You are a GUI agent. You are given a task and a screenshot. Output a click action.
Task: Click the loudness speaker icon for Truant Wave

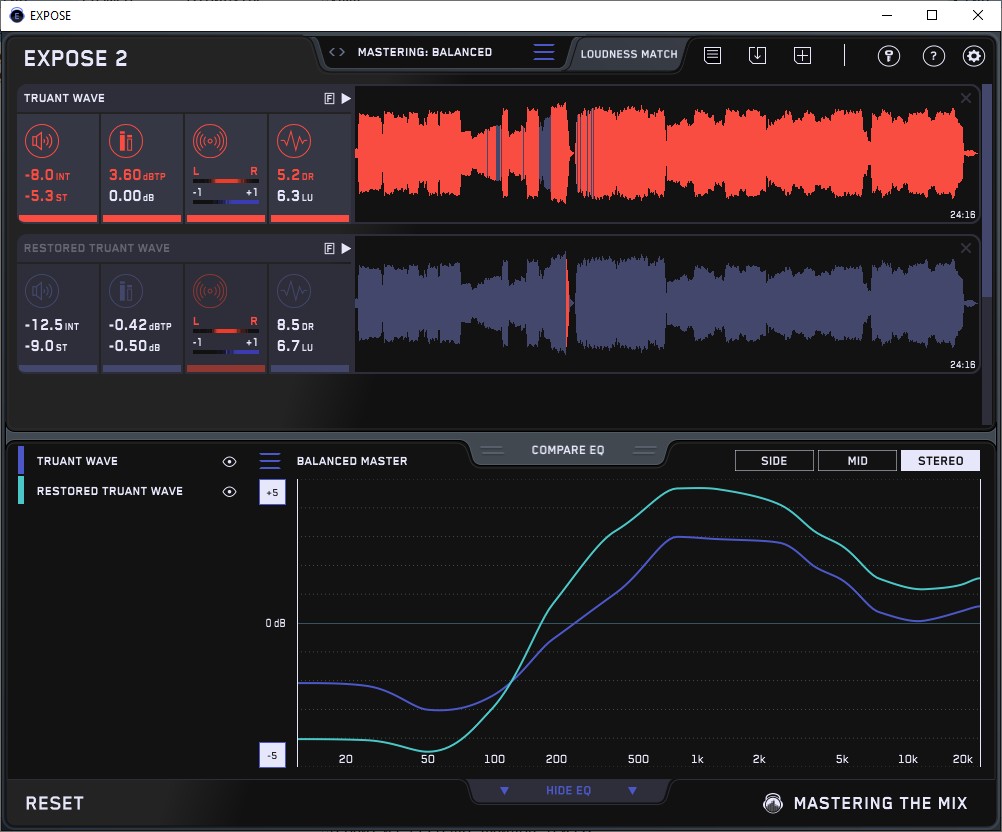coord(43,141)
